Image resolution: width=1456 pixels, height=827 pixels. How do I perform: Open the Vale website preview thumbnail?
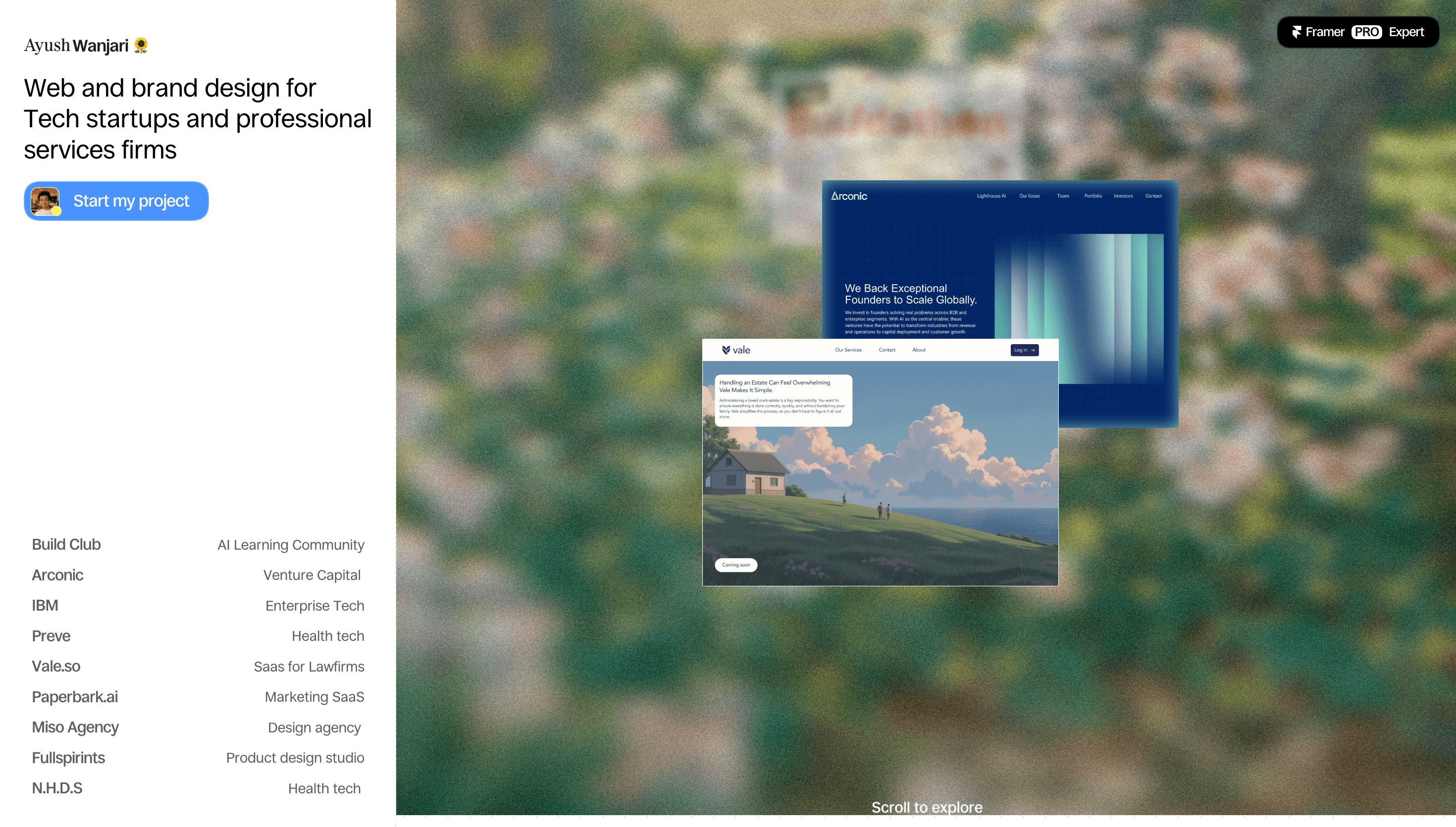coord(880,463)
